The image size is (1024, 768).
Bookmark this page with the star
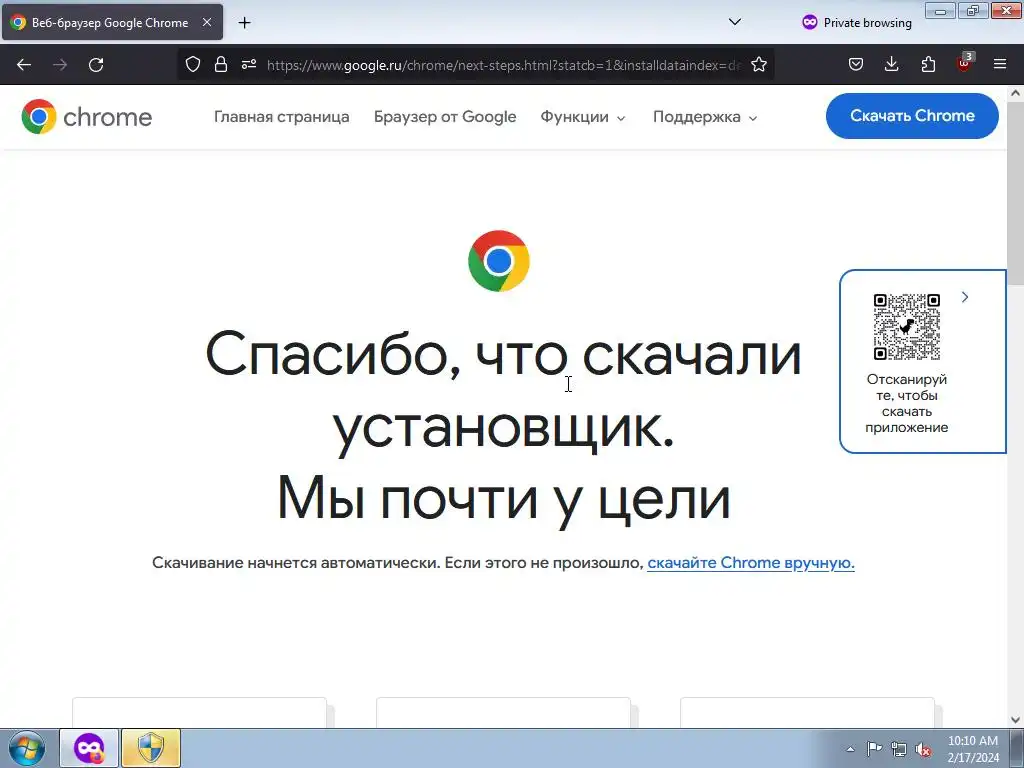pos(759,64)
